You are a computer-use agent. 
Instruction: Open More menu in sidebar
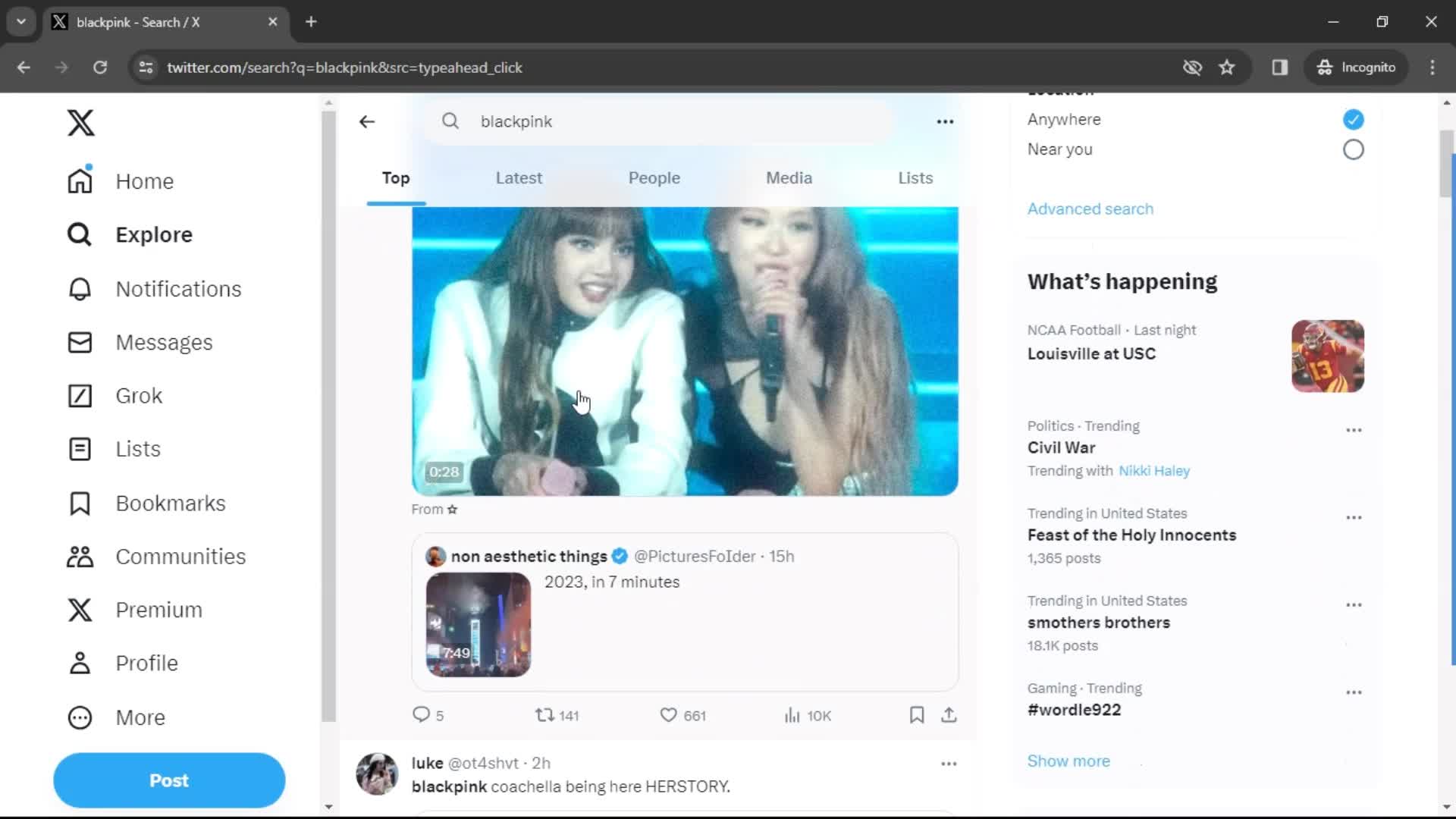click(x=116, y=717)
